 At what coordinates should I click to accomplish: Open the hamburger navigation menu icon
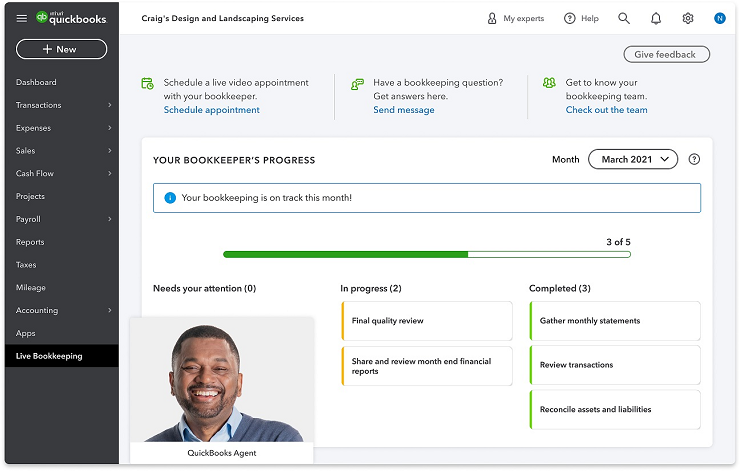pyautogui.click(x=22, y=18)
